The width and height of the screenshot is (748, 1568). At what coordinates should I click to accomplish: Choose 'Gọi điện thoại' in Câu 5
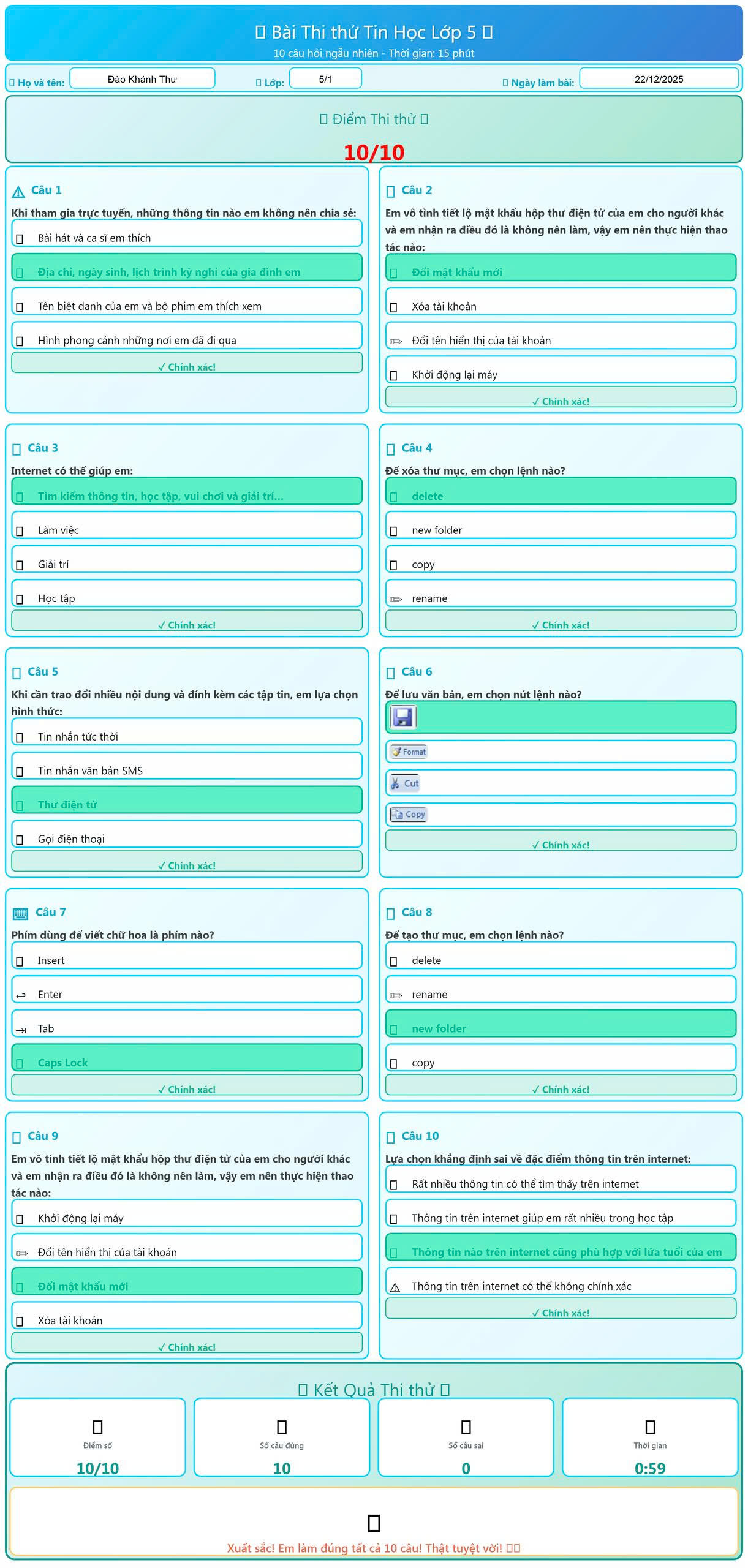(186, 838)
